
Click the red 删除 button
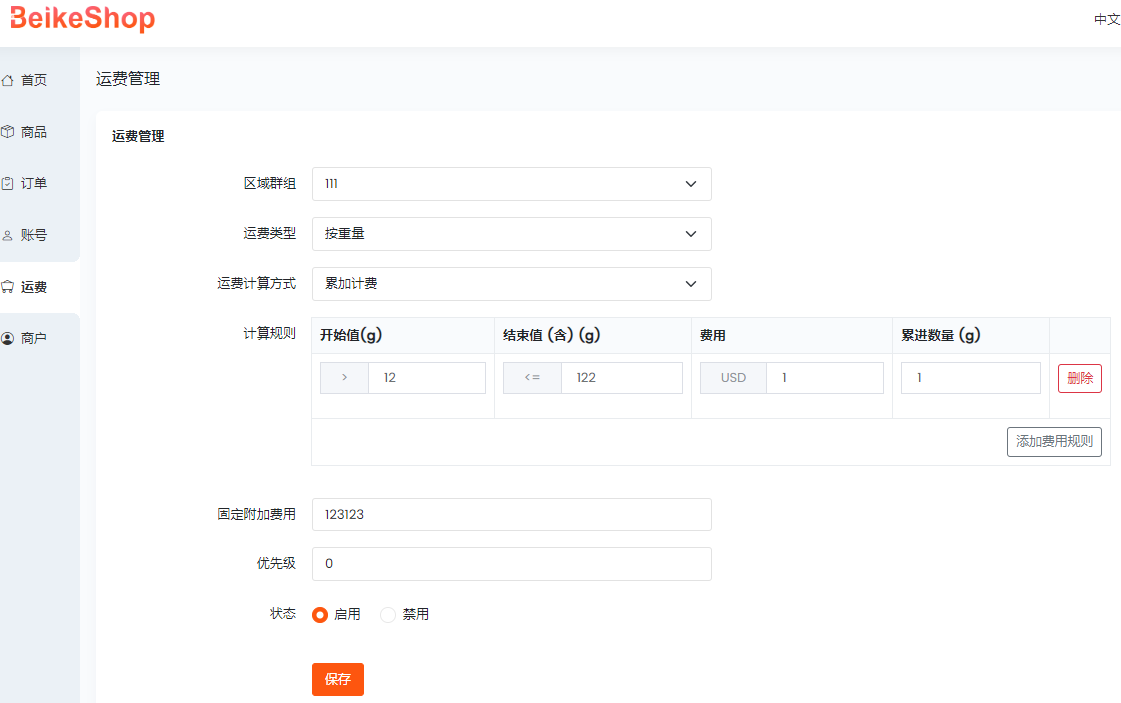[1079, 378]
